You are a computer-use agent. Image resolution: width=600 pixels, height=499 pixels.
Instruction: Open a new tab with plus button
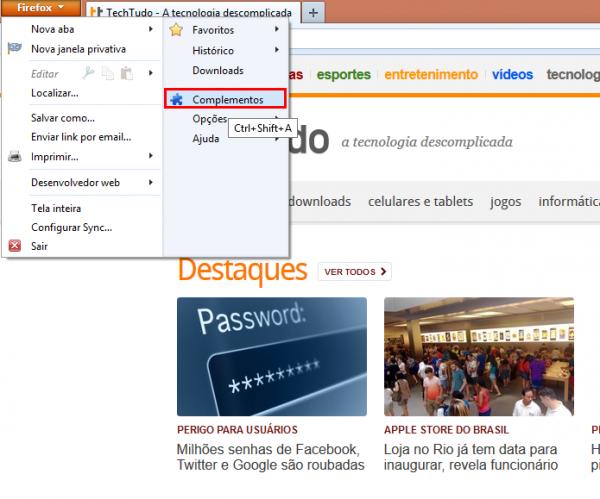313,13
